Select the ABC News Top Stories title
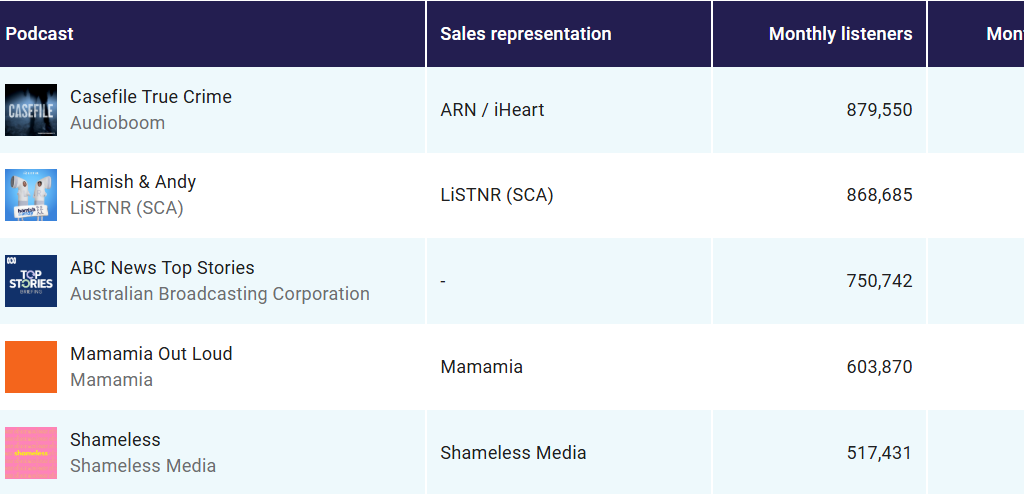Image resolution: width=1024 pixels, height=494 pixels. point(162,268)
